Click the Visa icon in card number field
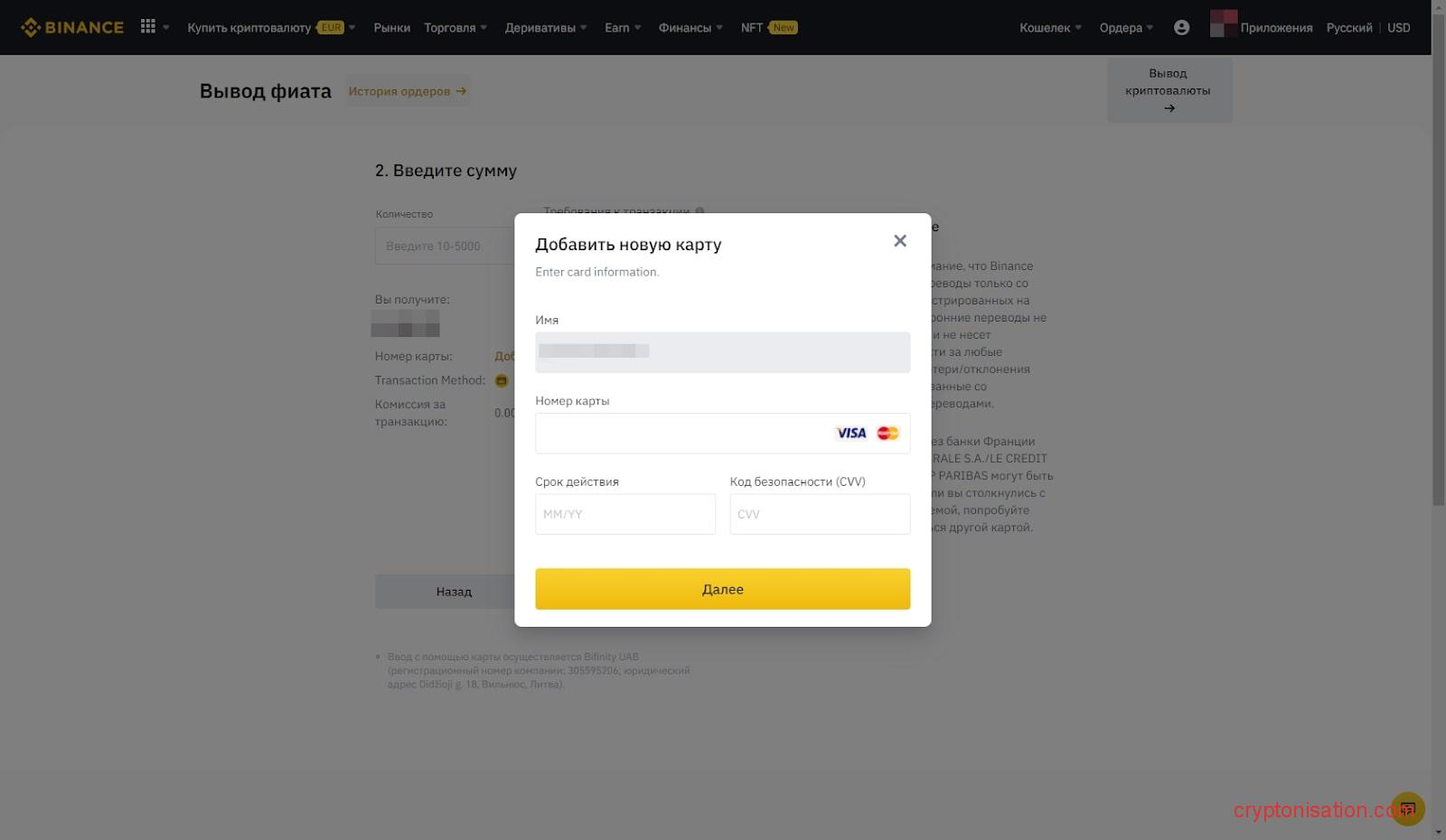Image resolution: width=1446 pixels, height=840 pixels. [x=850, y=433]
